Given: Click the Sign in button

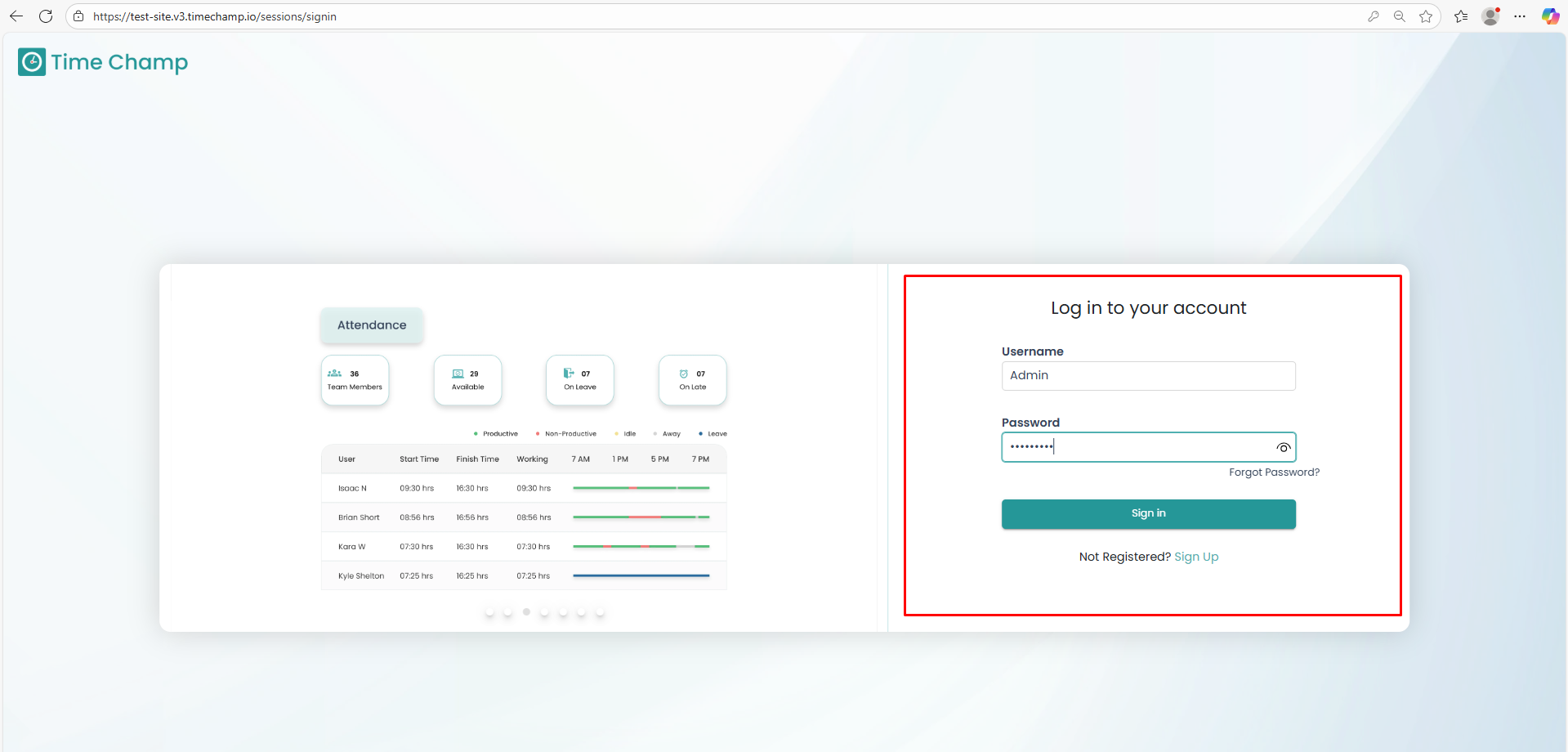Looking at the screenshot, I should 1149,514.
